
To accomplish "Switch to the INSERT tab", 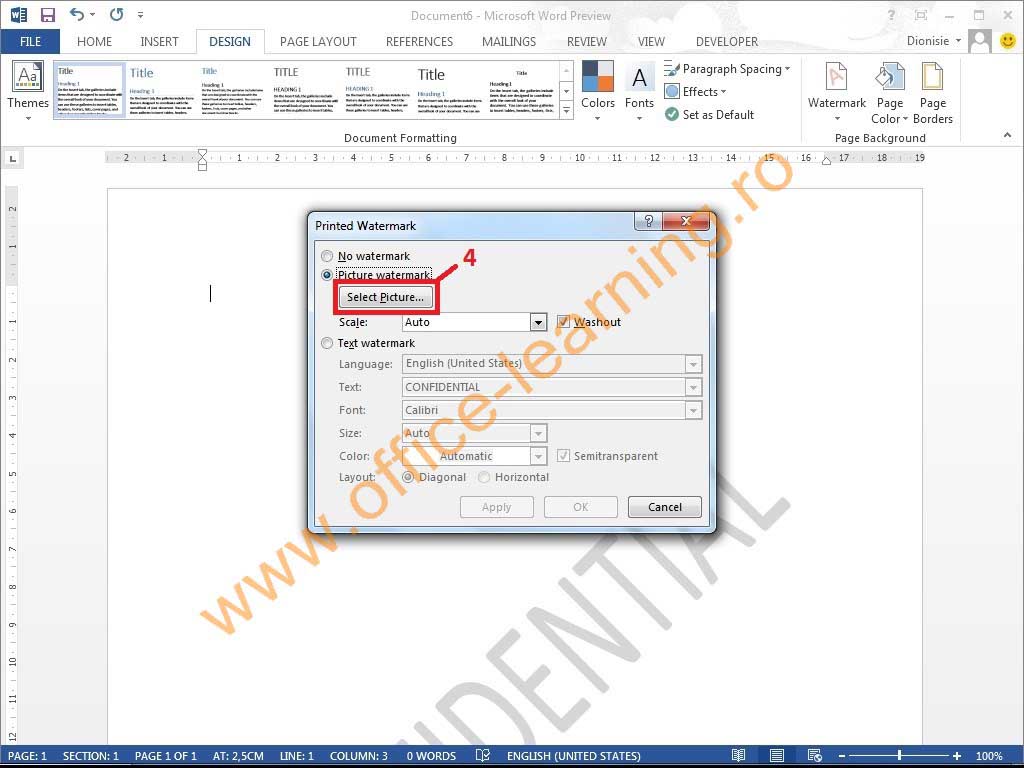I will [159, 42].
